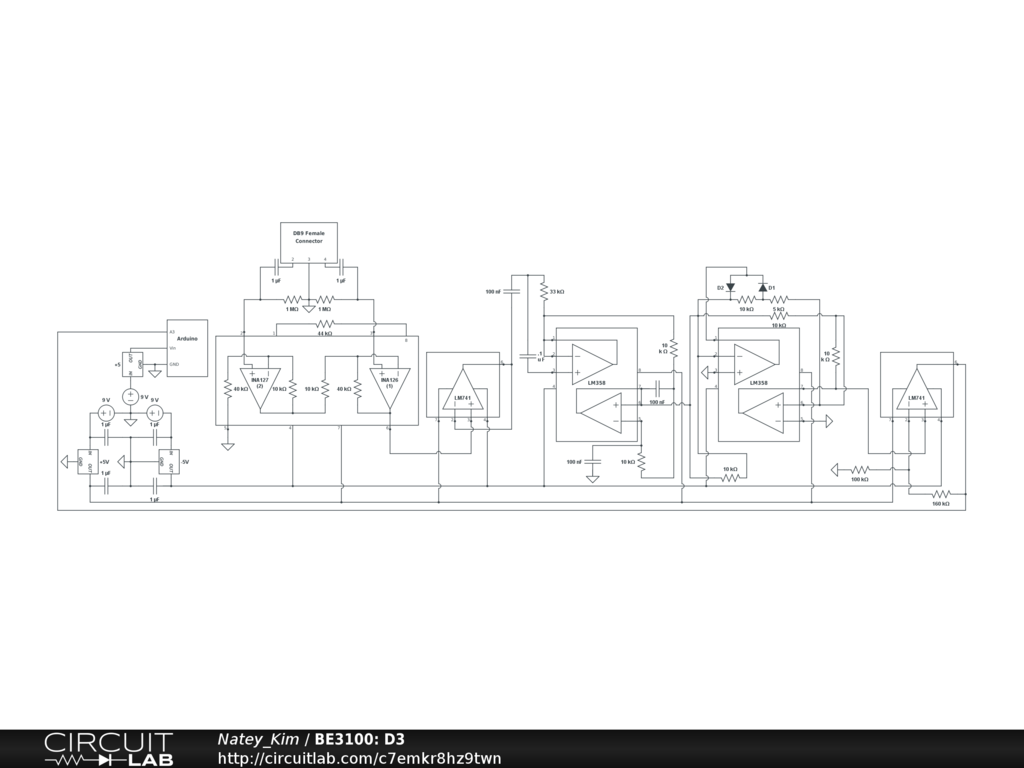Select the 100 kΩ resistor
This screenshot has height=768, width=1024.
coord(859,470)
